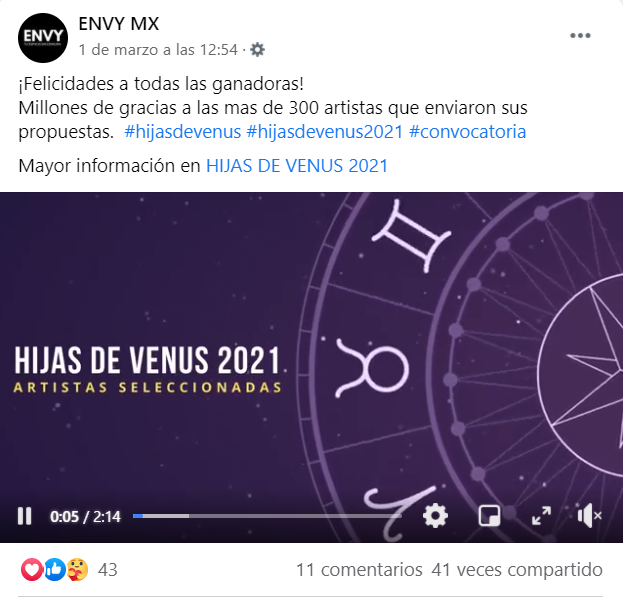623x598 pixels.
Task: View the care hug reaction
Action: click(77, 570)
